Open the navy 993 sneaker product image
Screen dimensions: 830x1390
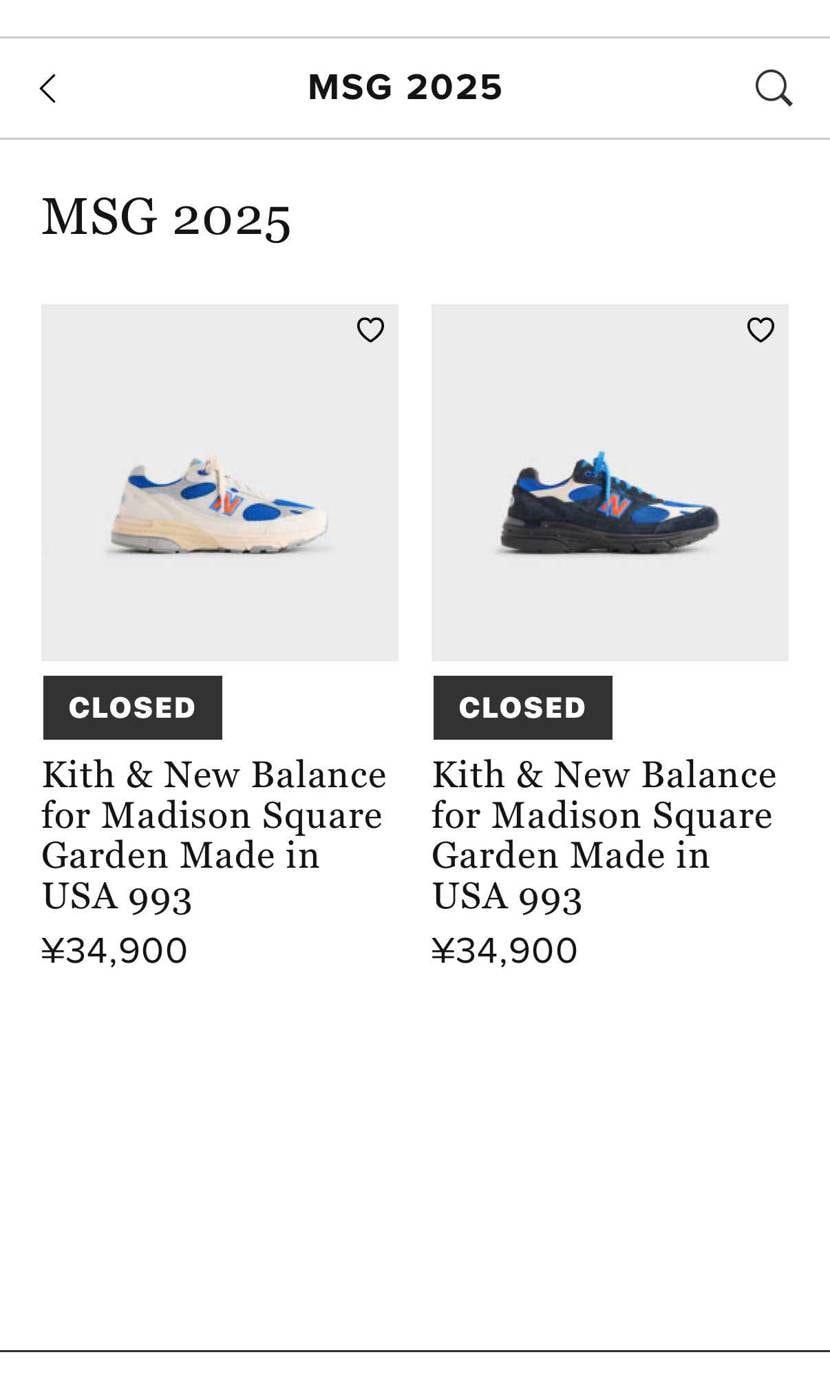pos(609,482)
